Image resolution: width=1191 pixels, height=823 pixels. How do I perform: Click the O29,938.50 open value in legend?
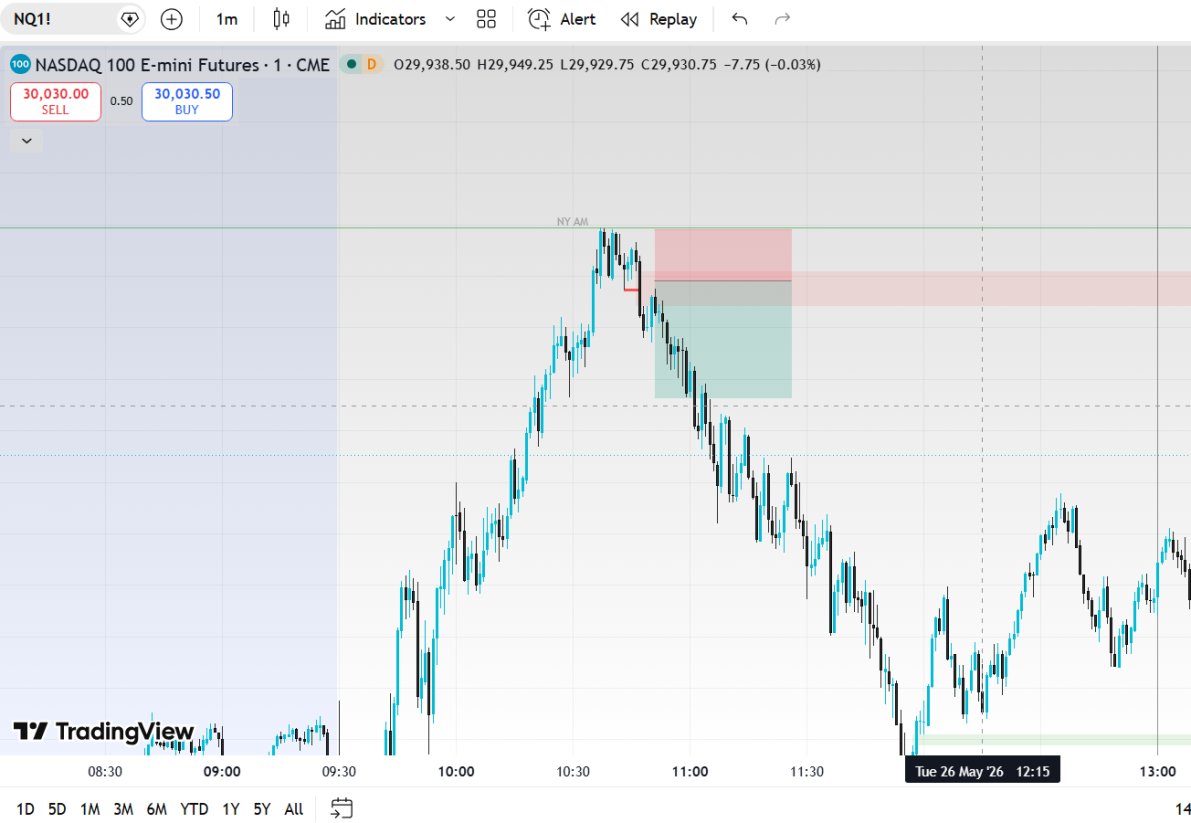431,65
